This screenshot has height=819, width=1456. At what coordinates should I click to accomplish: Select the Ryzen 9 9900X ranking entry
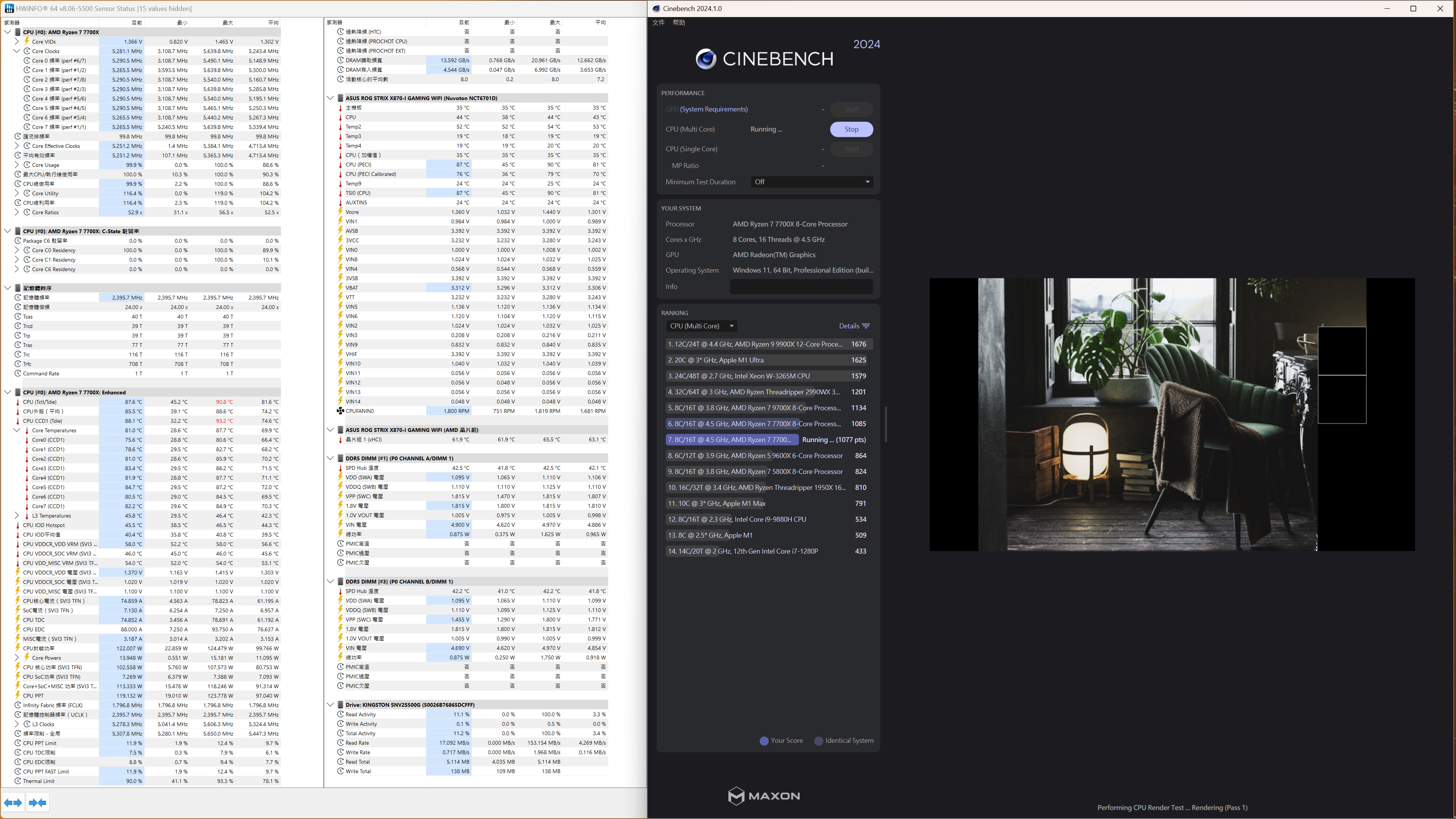pyautogui.click(x=769, y=344)
